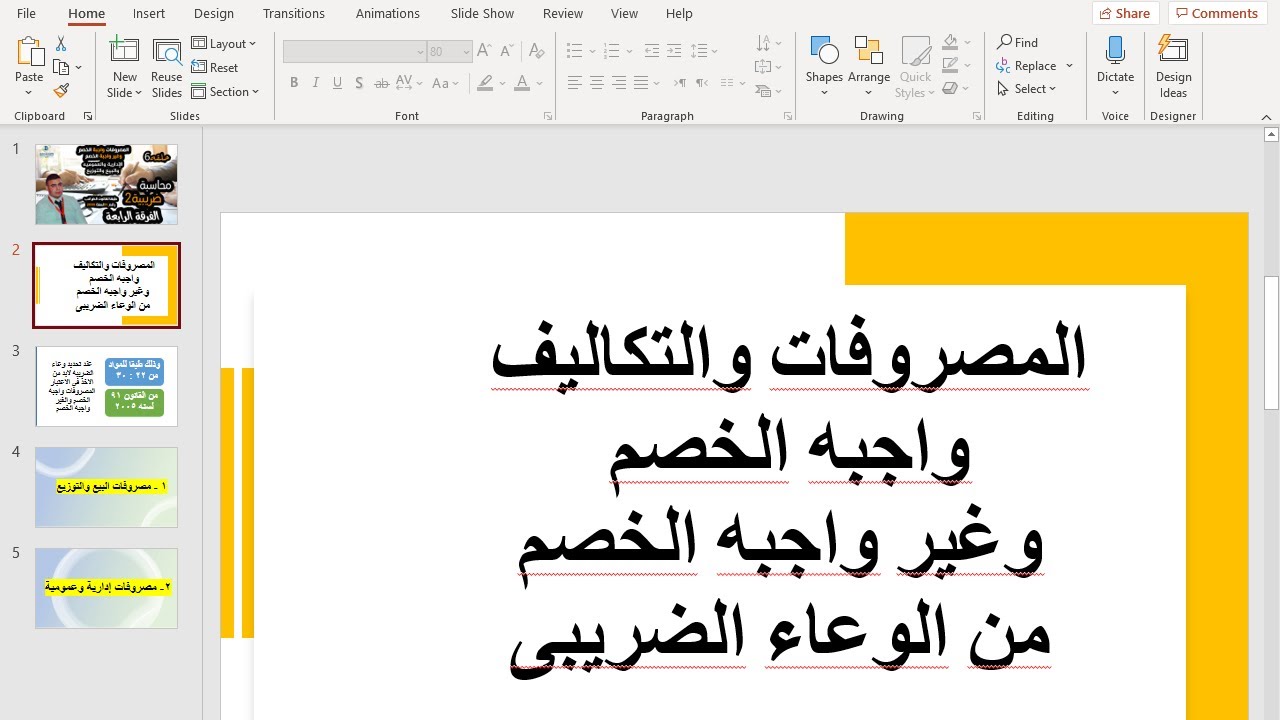Click the Copy icon in Clipboard
This screenshot has height=720, width=1280.
[x=61, y=67]
